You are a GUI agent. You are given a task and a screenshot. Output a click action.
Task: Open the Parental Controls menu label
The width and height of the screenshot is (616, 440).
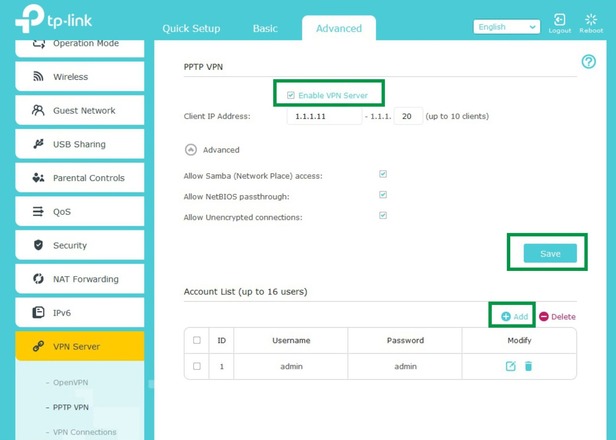tap(89, 178)
